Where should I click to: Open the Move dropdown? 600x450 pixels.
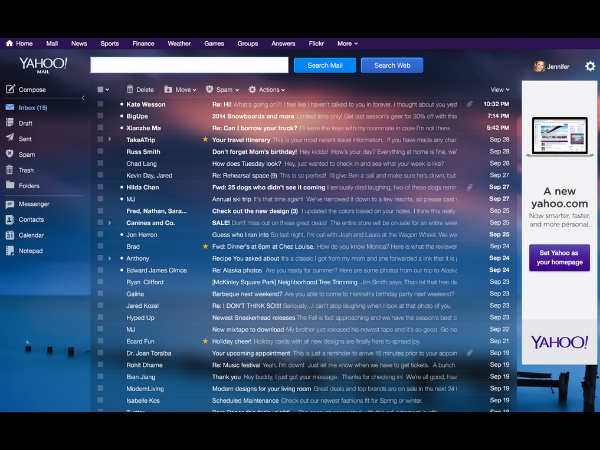coord(180,90)
